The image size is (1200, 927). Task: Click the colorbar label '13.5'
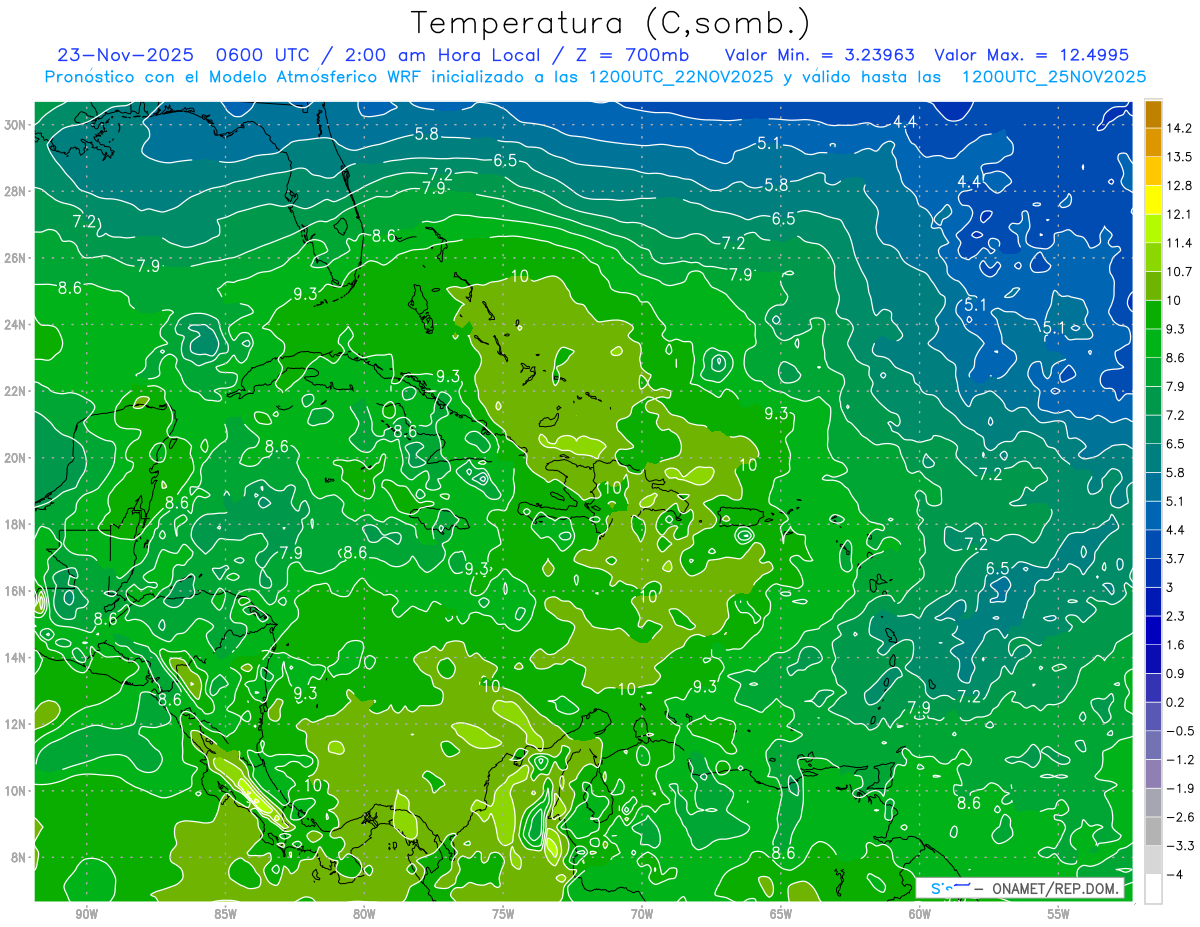click(x=1179, y=157)
